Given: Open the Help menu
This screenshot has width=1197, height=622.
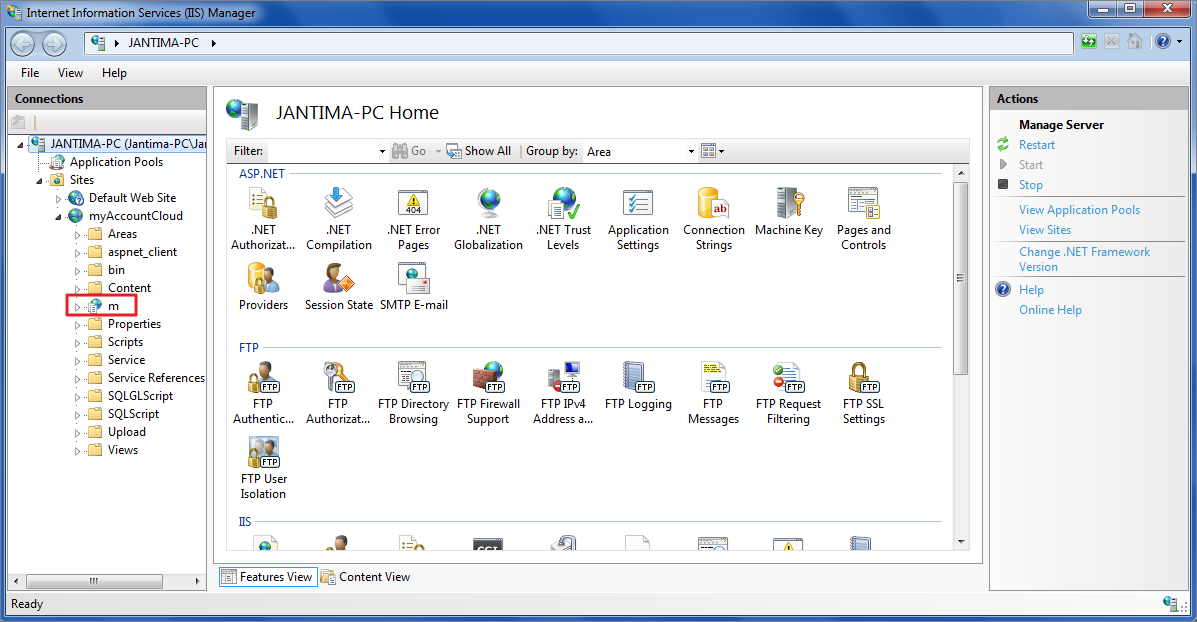Looking at the screenshot, I should pos(115,73).
